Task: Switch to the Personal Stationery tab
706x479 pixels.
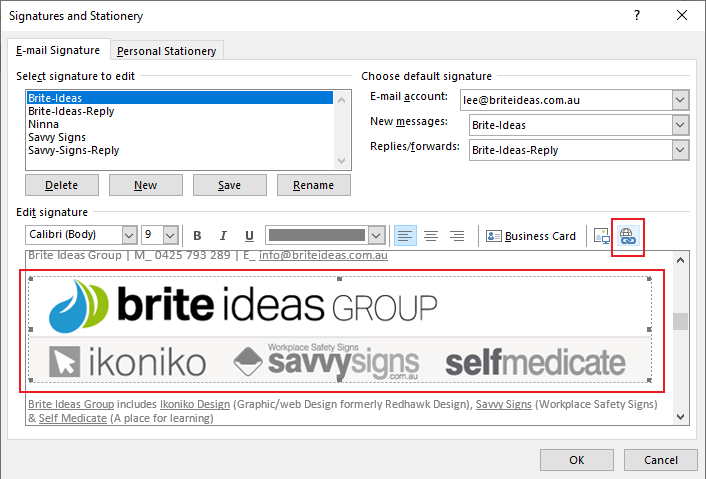Action: 166,51
